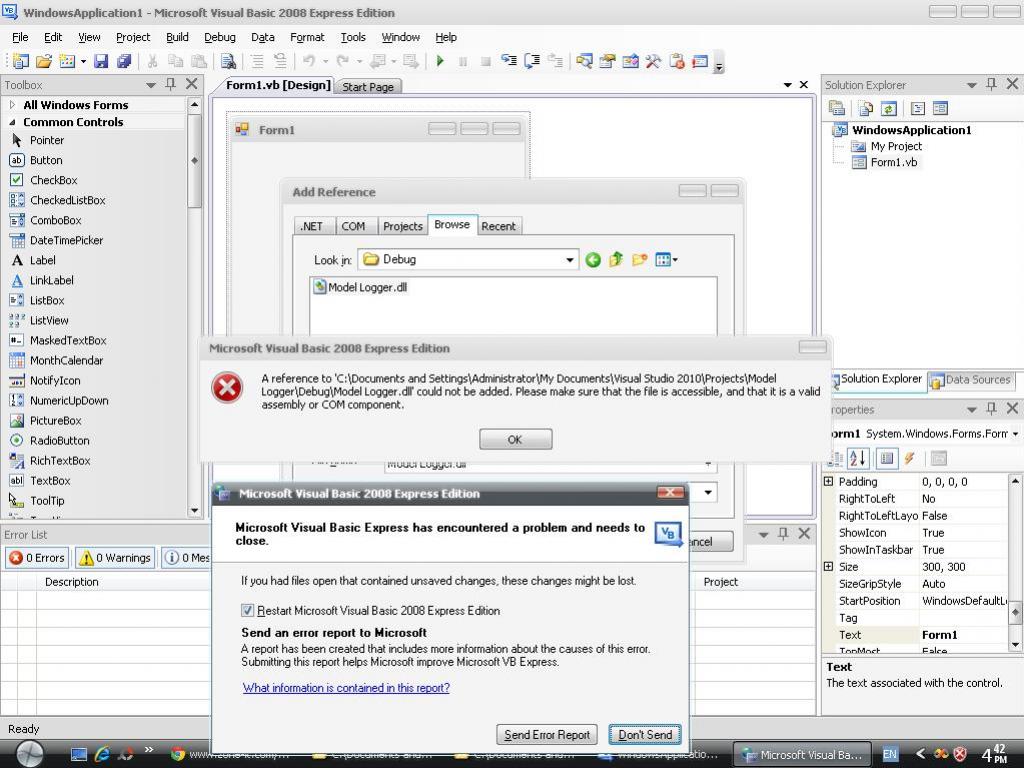
Task: Click the Send Error Report button
Action: [x=547, y=735]
